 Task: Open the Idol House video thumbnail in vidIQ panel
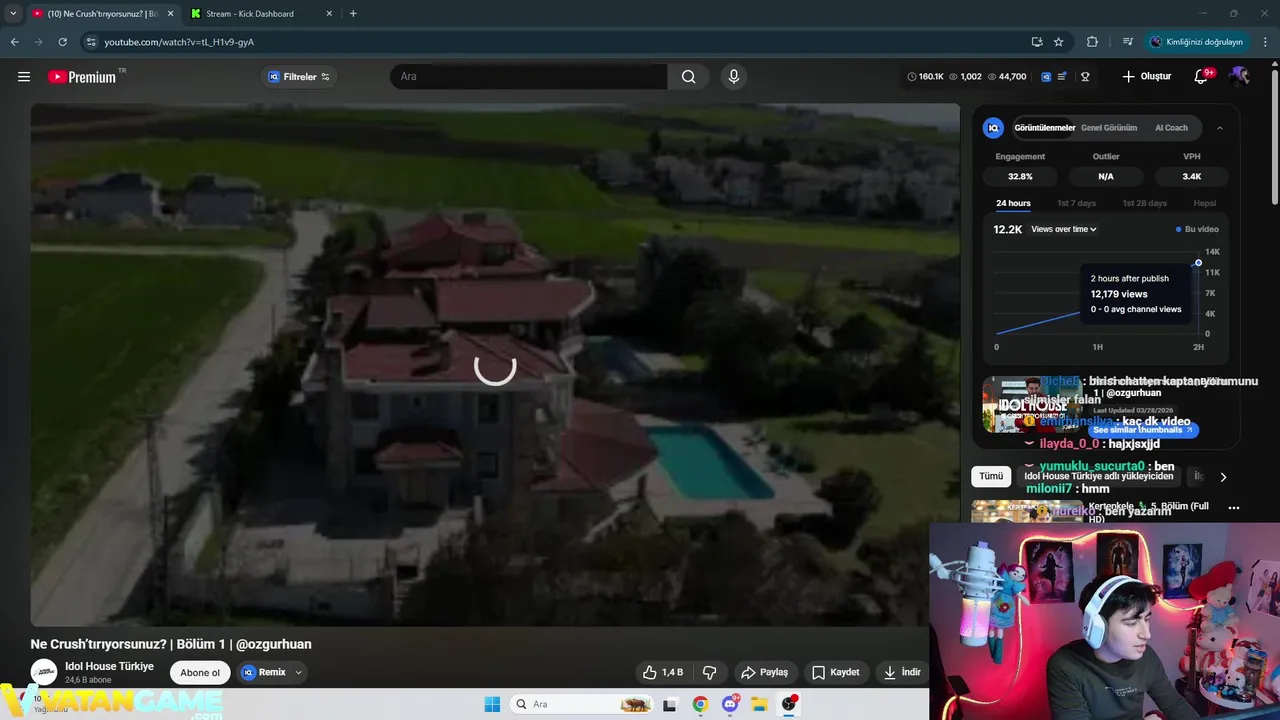1032,405
